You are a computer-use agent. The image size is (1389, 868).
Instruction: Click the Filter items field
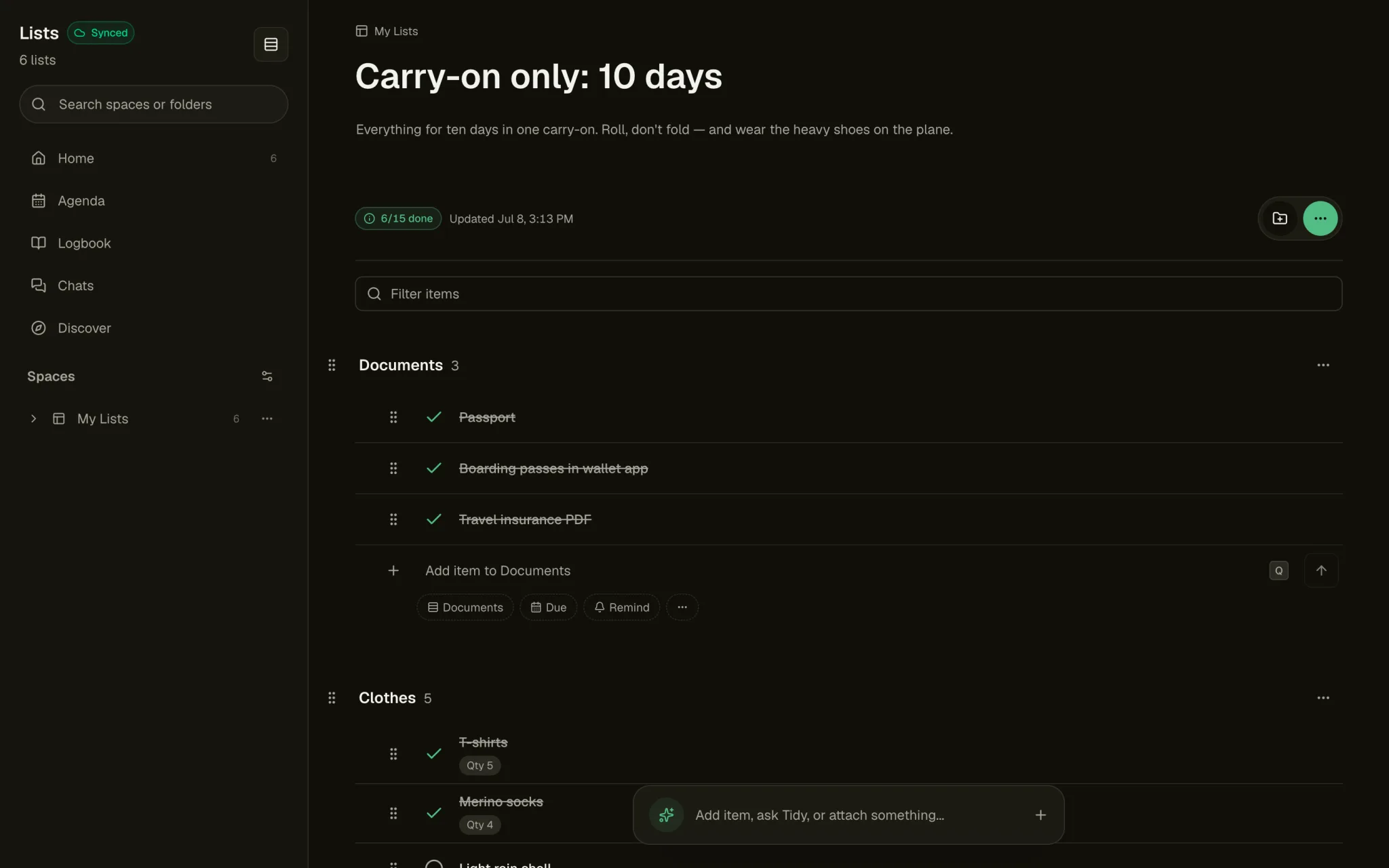click(848, 294)
